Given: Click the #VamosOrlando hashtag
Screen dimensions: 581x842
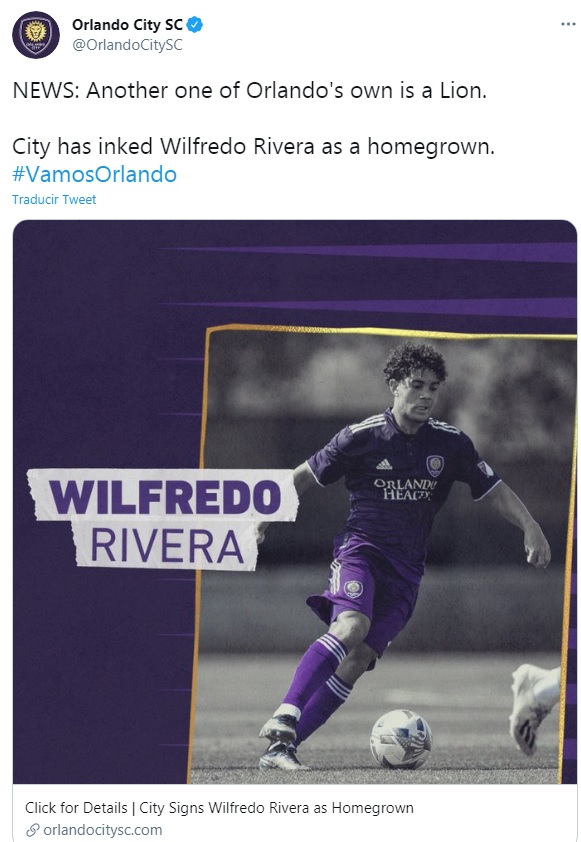Looking at the screenshot, I should tap(95, 175).
